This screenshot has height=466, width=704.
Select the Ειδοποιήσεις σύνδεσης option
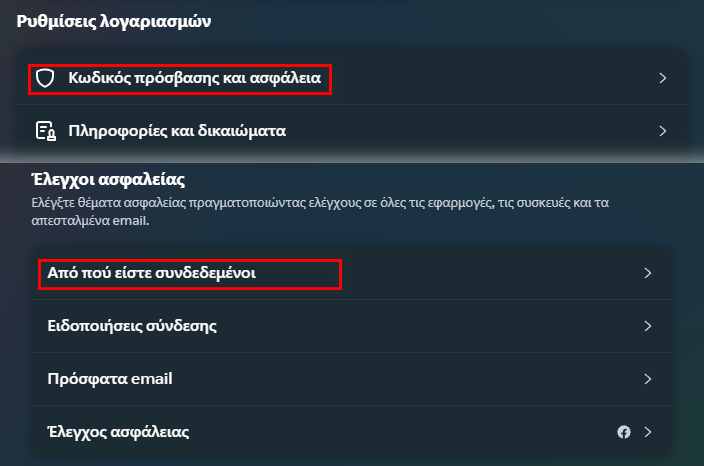(x=352, y=326)
